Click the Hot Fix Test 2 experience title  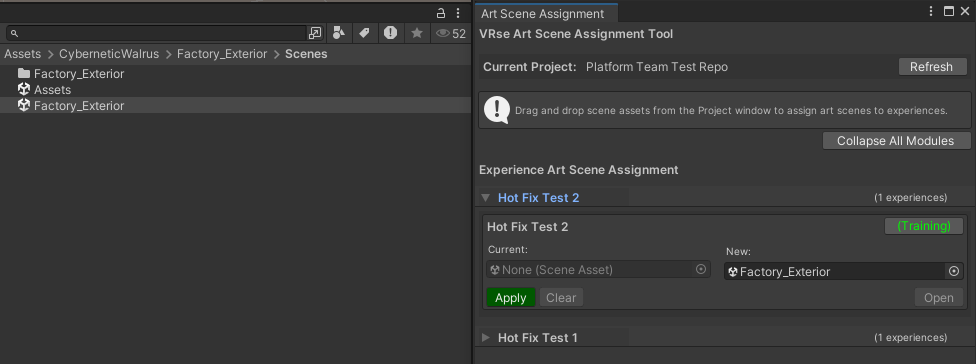527,227
